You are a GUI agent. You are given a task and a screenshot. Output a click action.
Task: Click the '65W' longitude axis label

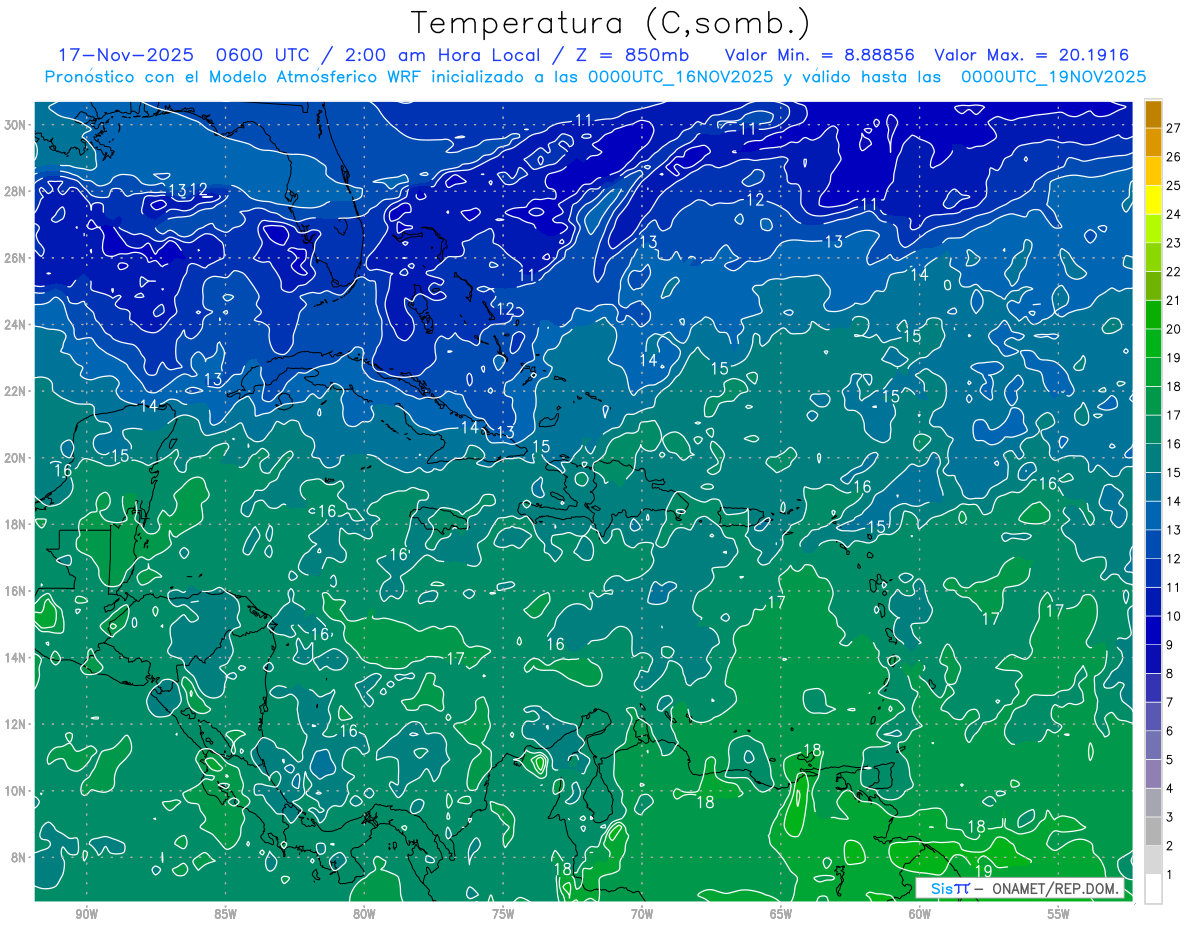[x=781, y=914]
